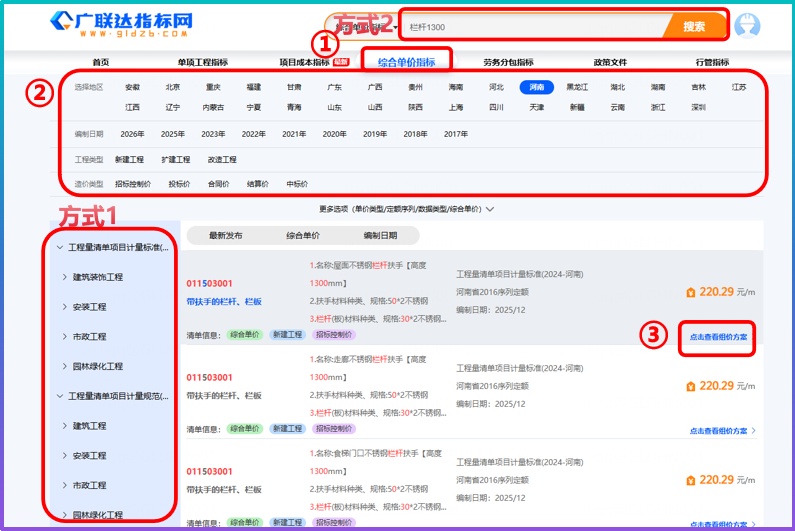Click the 广联达指标网 site logo

[x=122, y=24]
